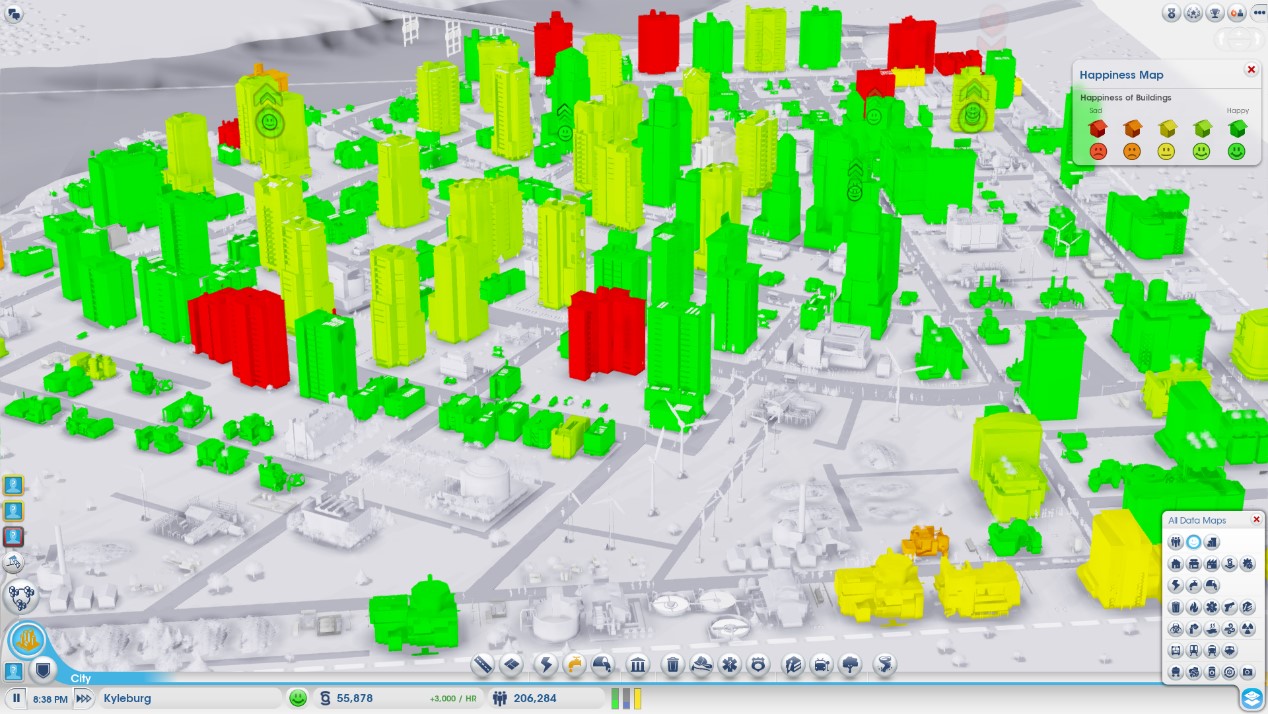
Task: Show Fire flame data map
Action: tap(1194, 607)
